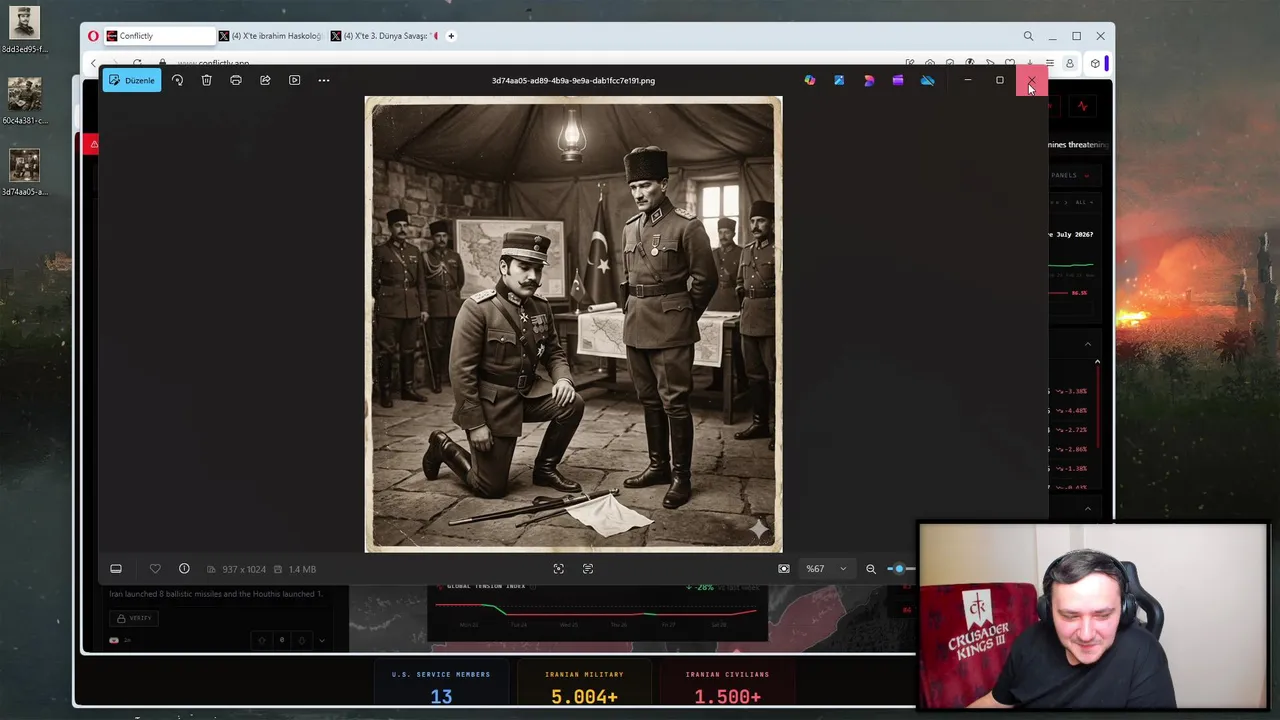Switch to the Conflictly browser tab

tap(160, 36)
